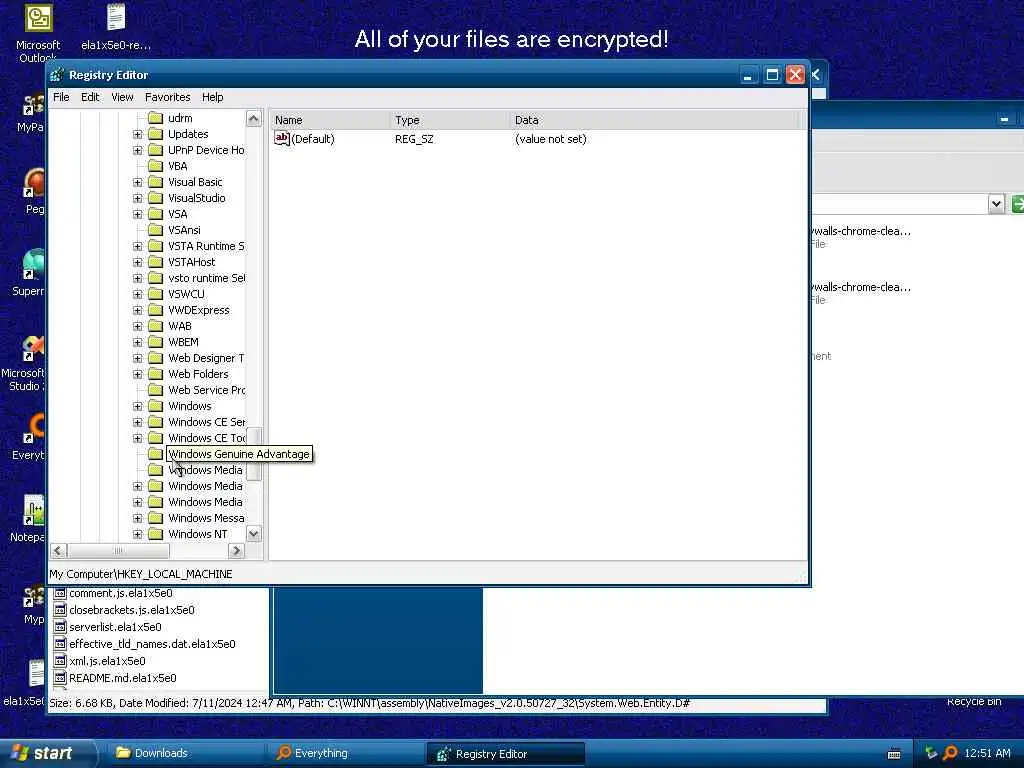1024x768 pixels.
Task: Open the View menu in Registry Editor
Action: tap(122, 97)
